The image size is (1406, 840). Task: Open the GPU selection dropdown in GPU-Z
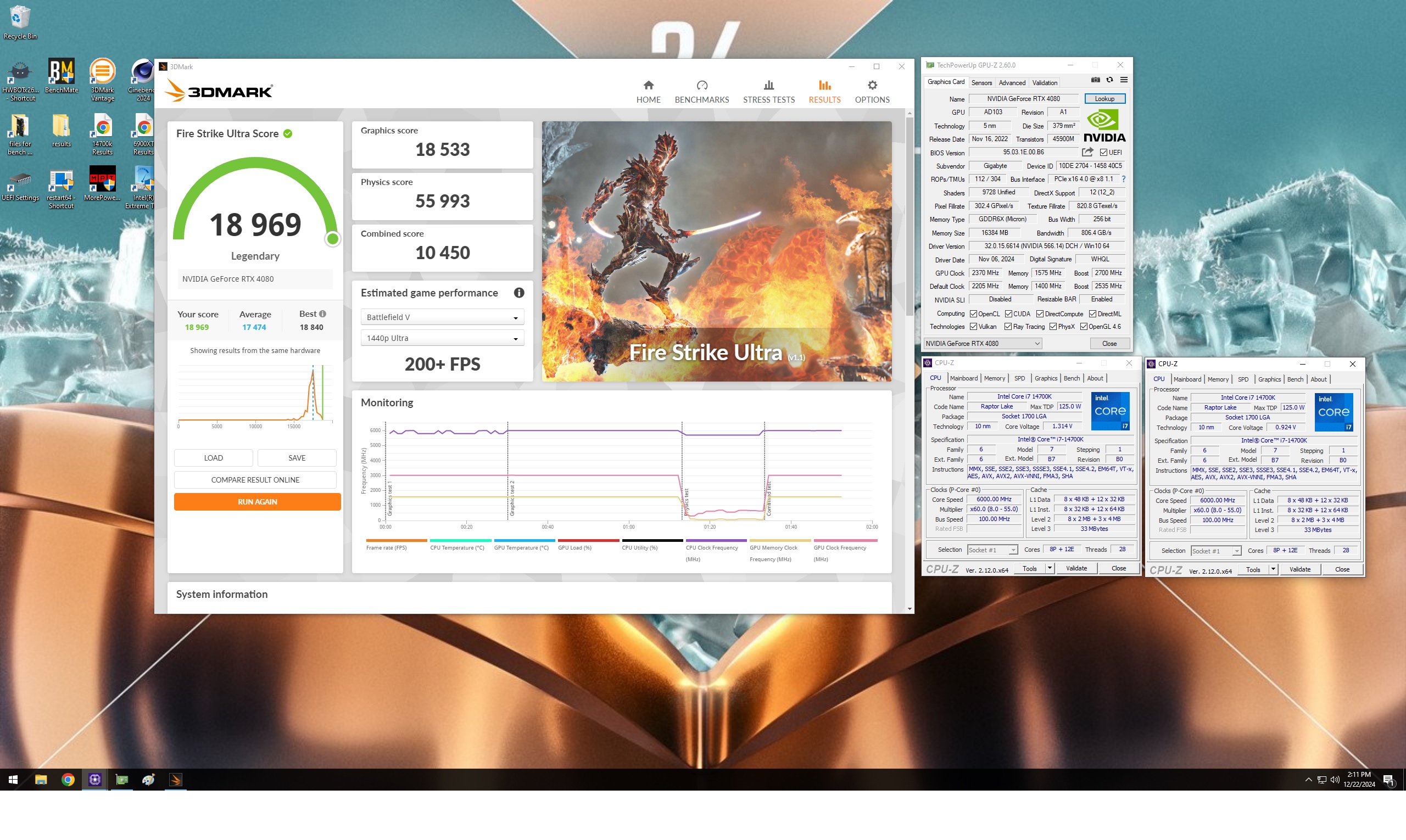(x=983, y=344)
